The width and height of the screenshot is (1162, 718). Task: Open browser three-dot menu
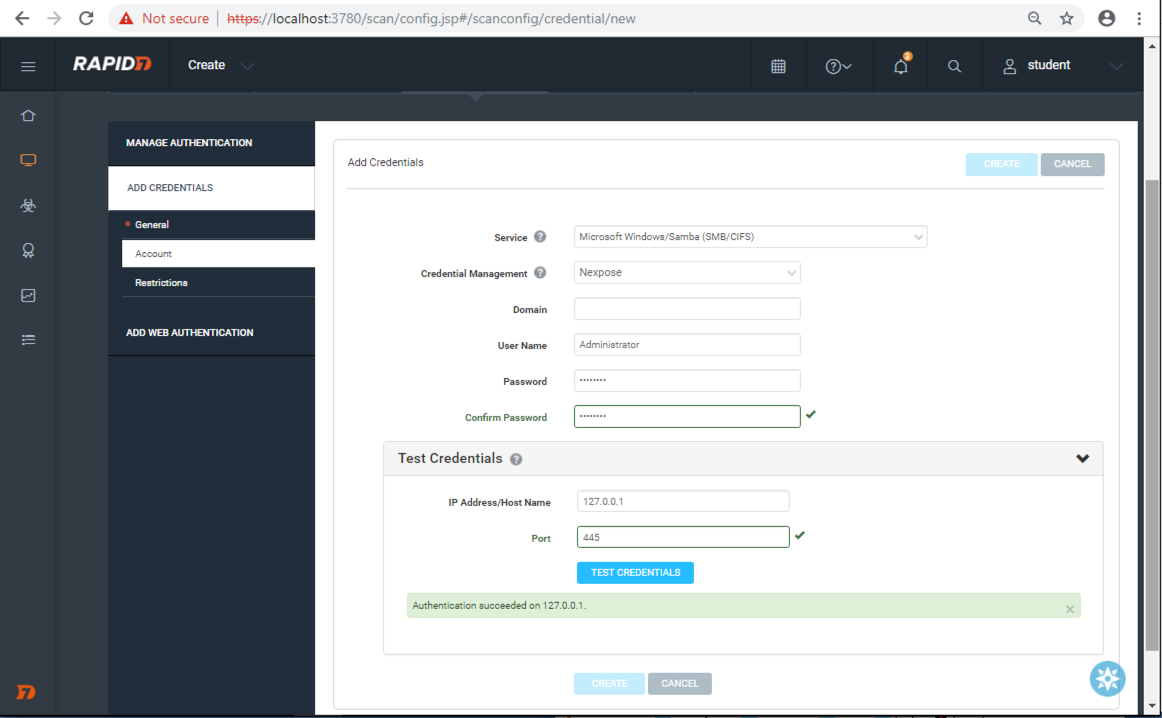(1139, 19)
